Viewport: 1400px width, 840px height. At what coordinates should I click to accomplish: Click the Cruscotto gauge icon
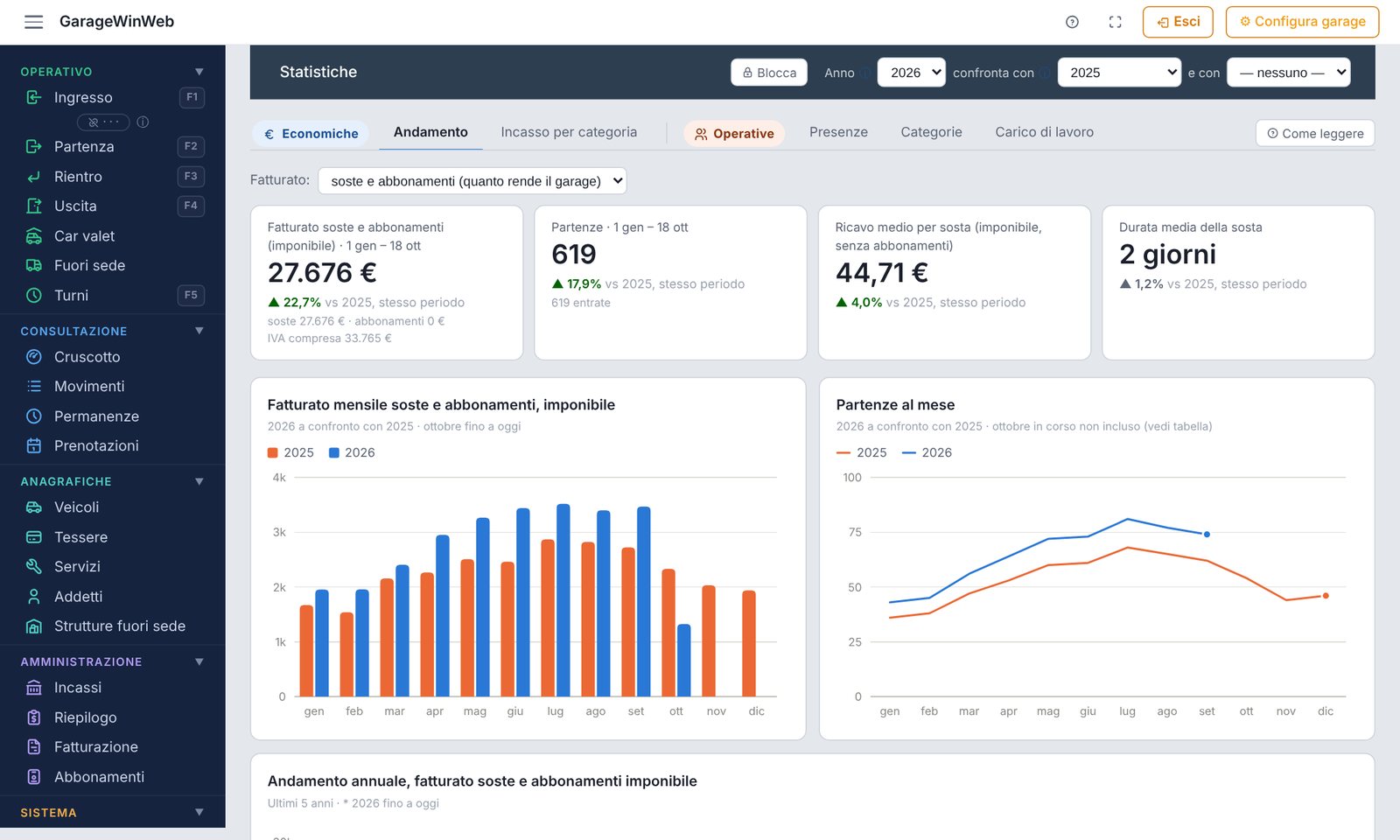click(34, 357)
